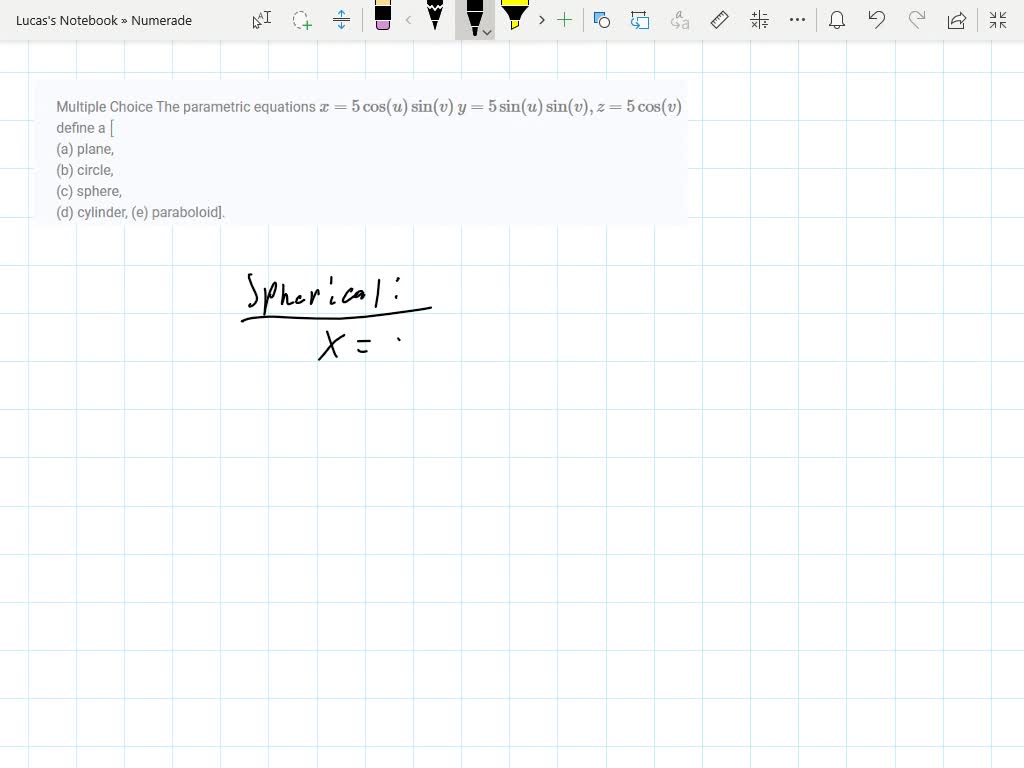
Task: Add a new pen with the plus icon
Action: (565, 20)
